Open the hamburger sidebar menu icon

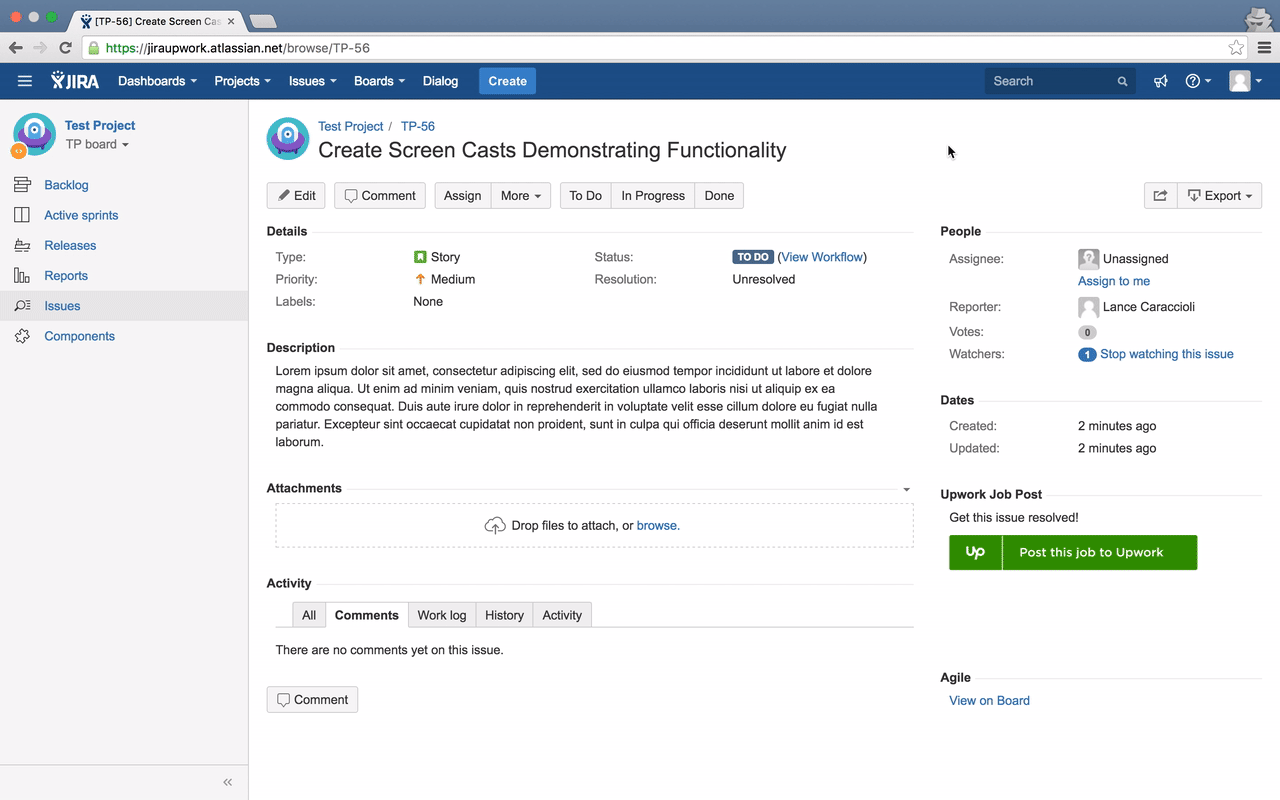[25, 81]
